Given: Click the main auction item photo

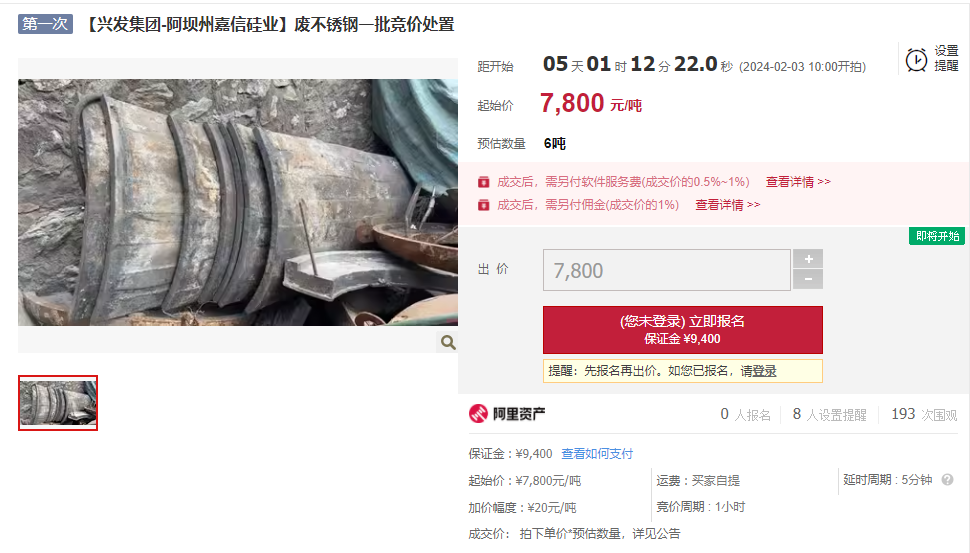Looking at the screenshot, I should pyautogui.click(x=238, y=202).
